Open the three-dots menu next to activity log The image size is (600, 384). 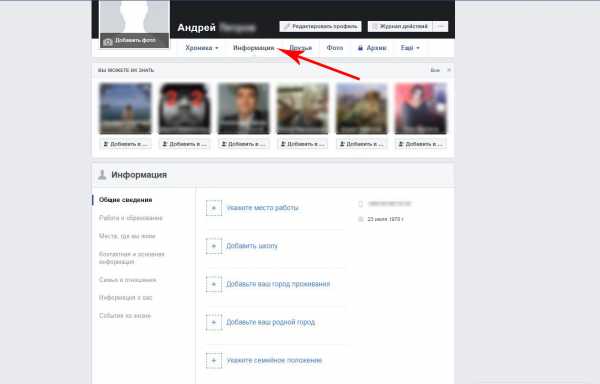[x=441, y=26]
